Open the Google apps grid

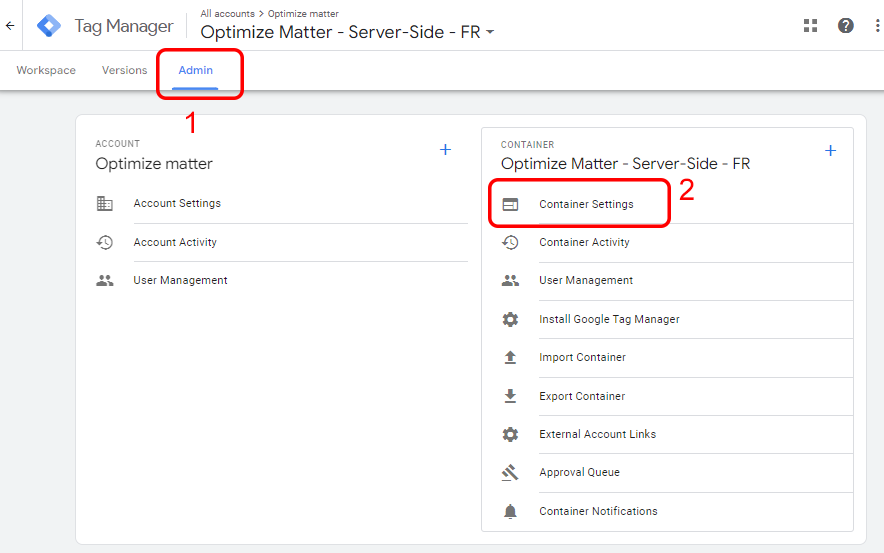[x=810, y=25]
